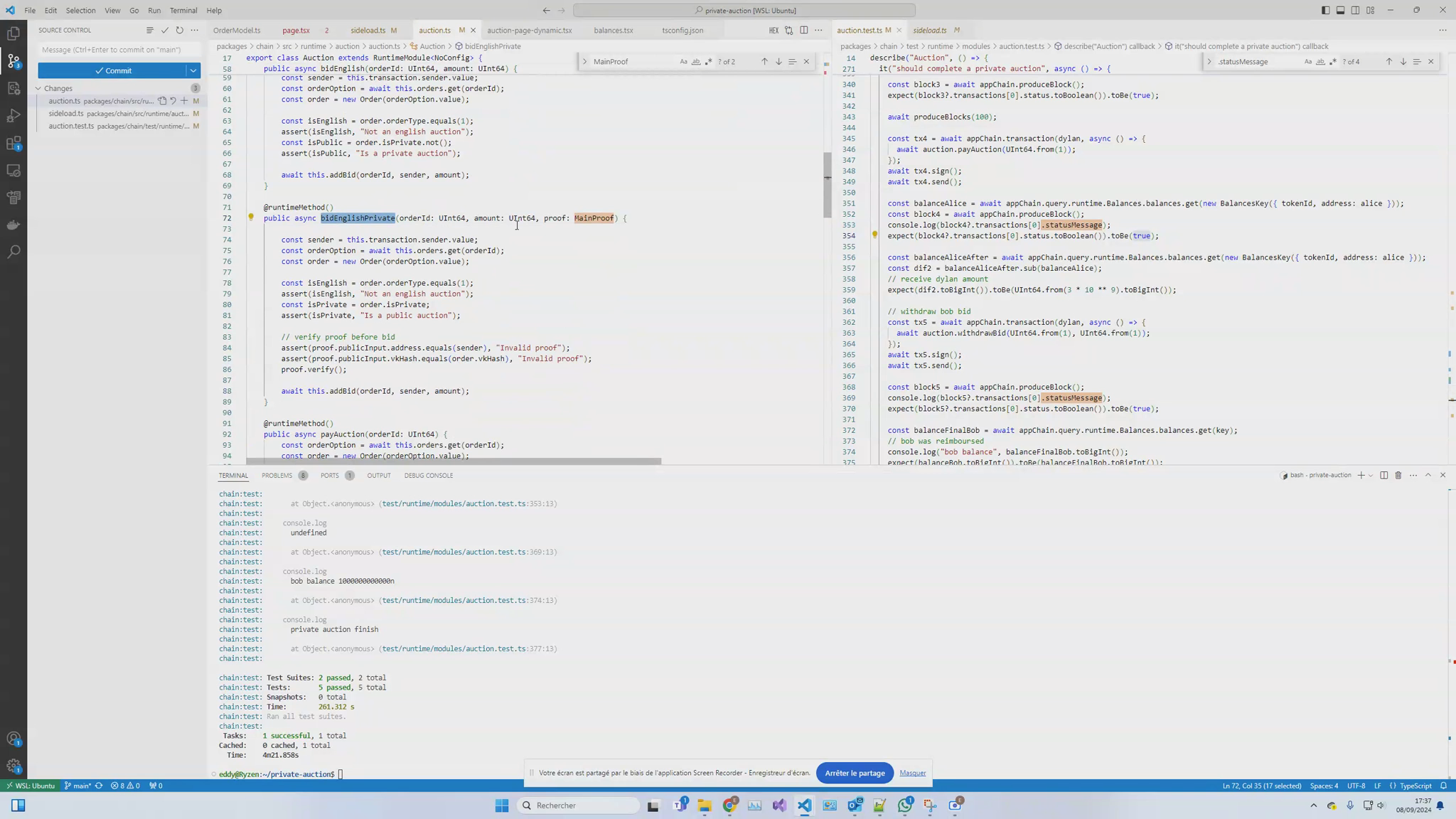Screen dimensions: 1456x819
Task: Expand replace in .statusMessage find widget
Action: click(x=1209, y=62)
